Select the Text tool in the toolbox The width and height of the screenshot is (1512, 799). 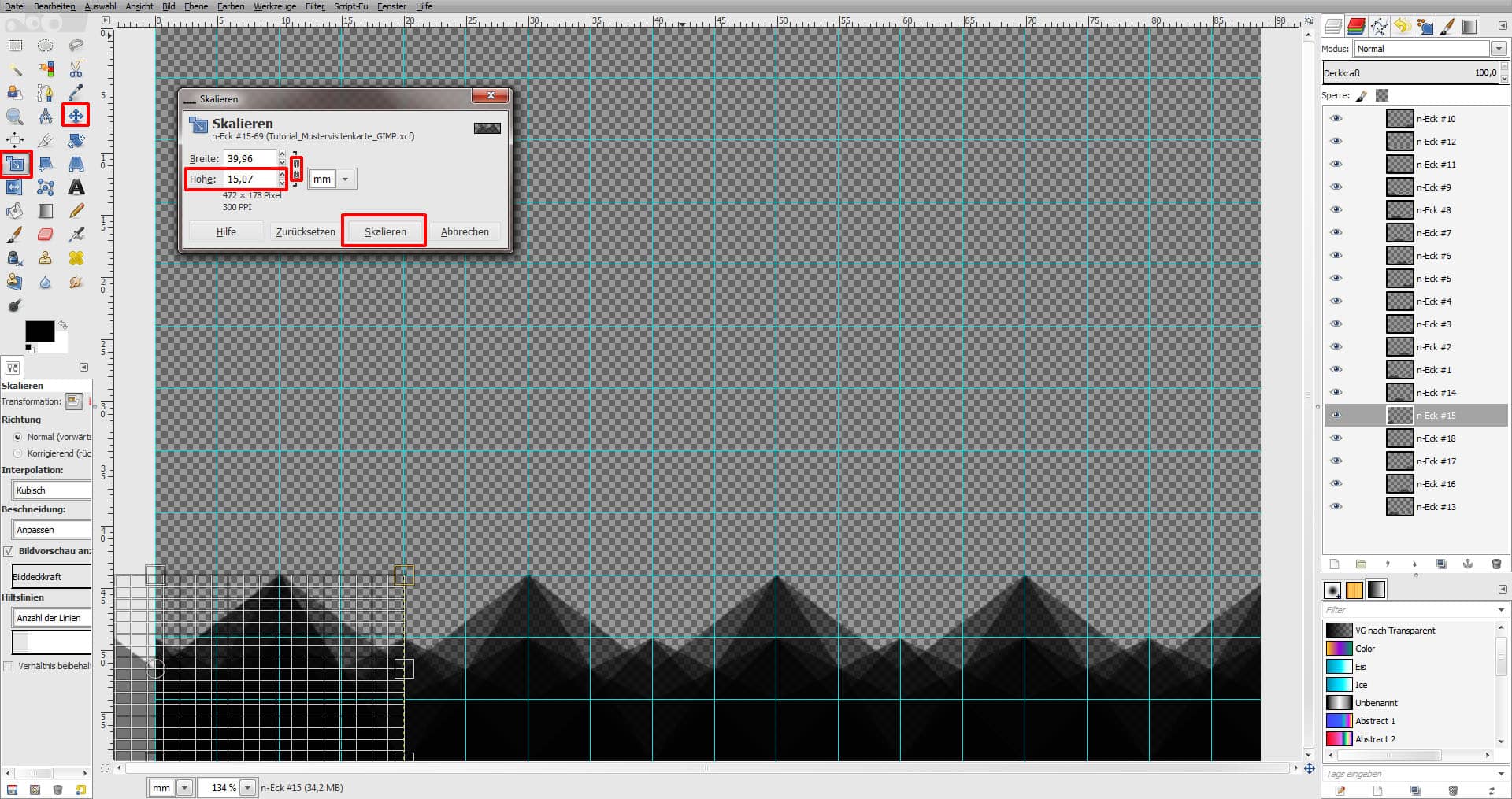coord(76,187)
